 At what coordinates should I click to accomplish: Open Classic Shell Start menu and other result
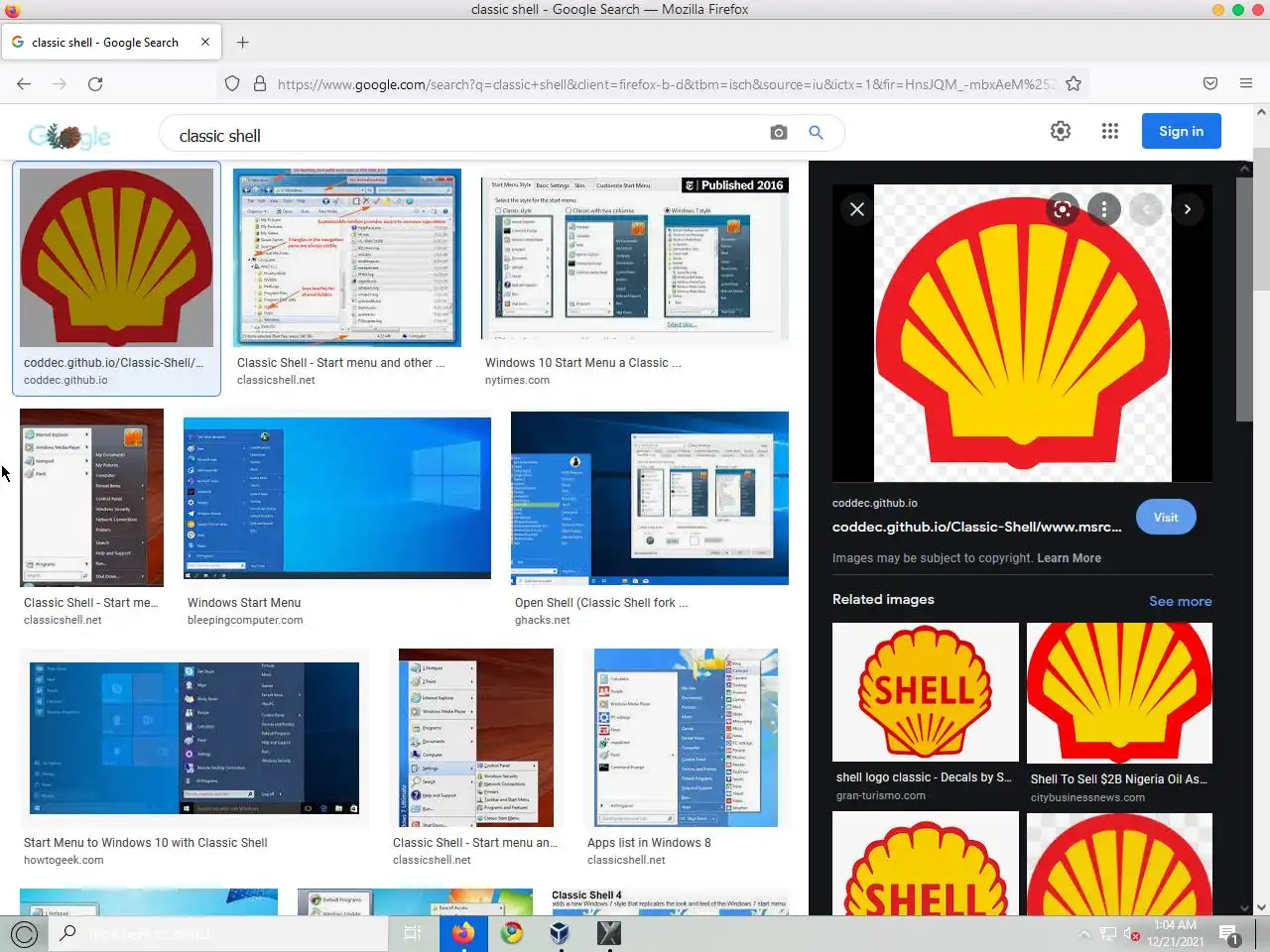pos(347,258)
